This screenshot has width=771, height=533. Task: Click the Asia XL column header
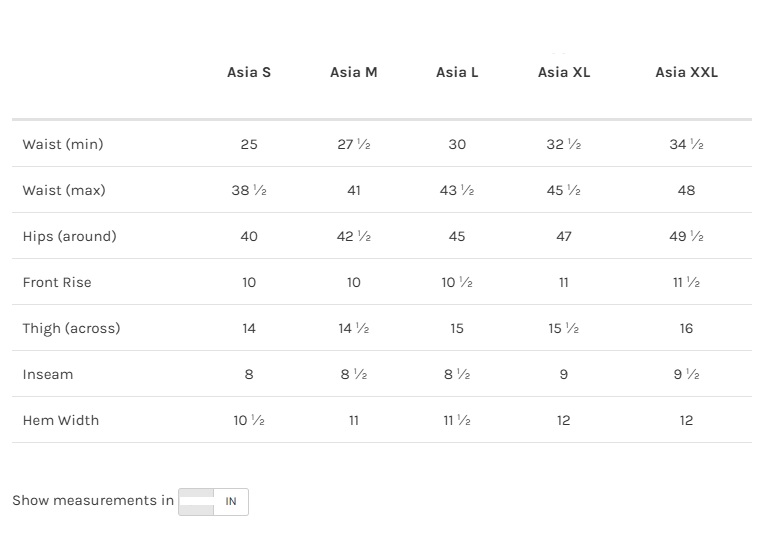click(564, 72)
